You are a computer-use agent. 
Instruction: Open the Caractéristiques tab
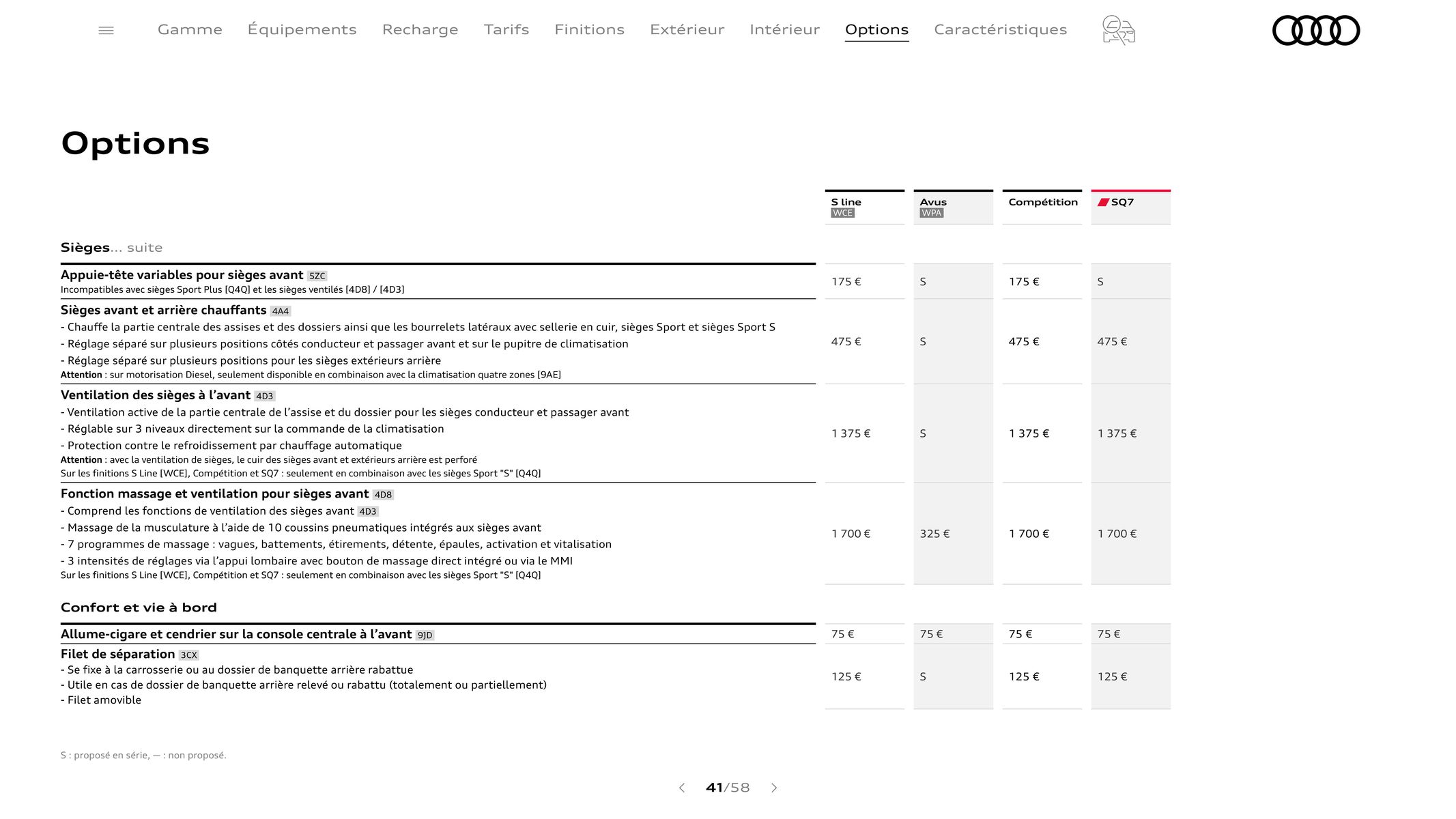click(1000, 29)
